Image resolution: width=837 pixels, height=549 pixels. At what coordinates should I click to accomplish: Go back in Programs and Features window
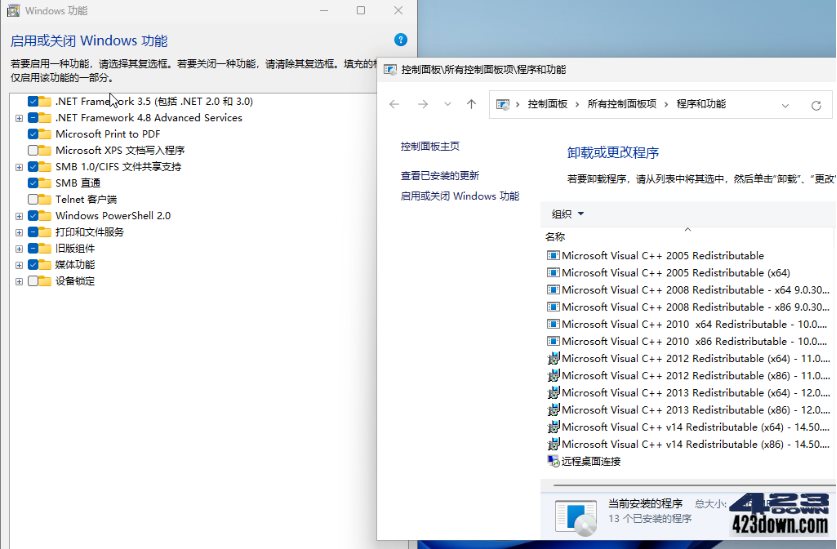(x=394, y=104)
